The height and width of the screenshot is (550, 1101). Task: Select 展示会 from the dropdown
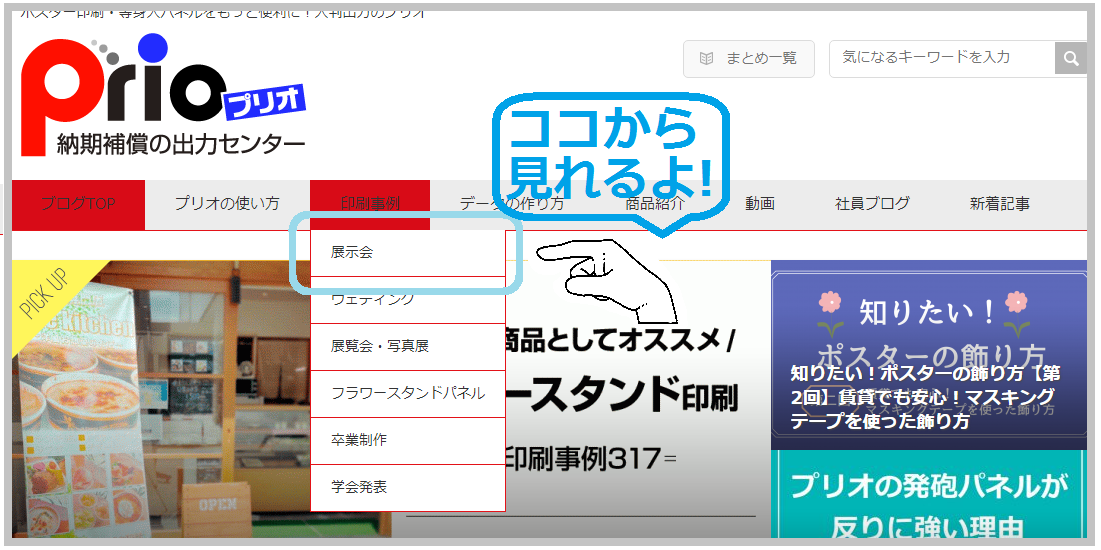click(408, 254)
